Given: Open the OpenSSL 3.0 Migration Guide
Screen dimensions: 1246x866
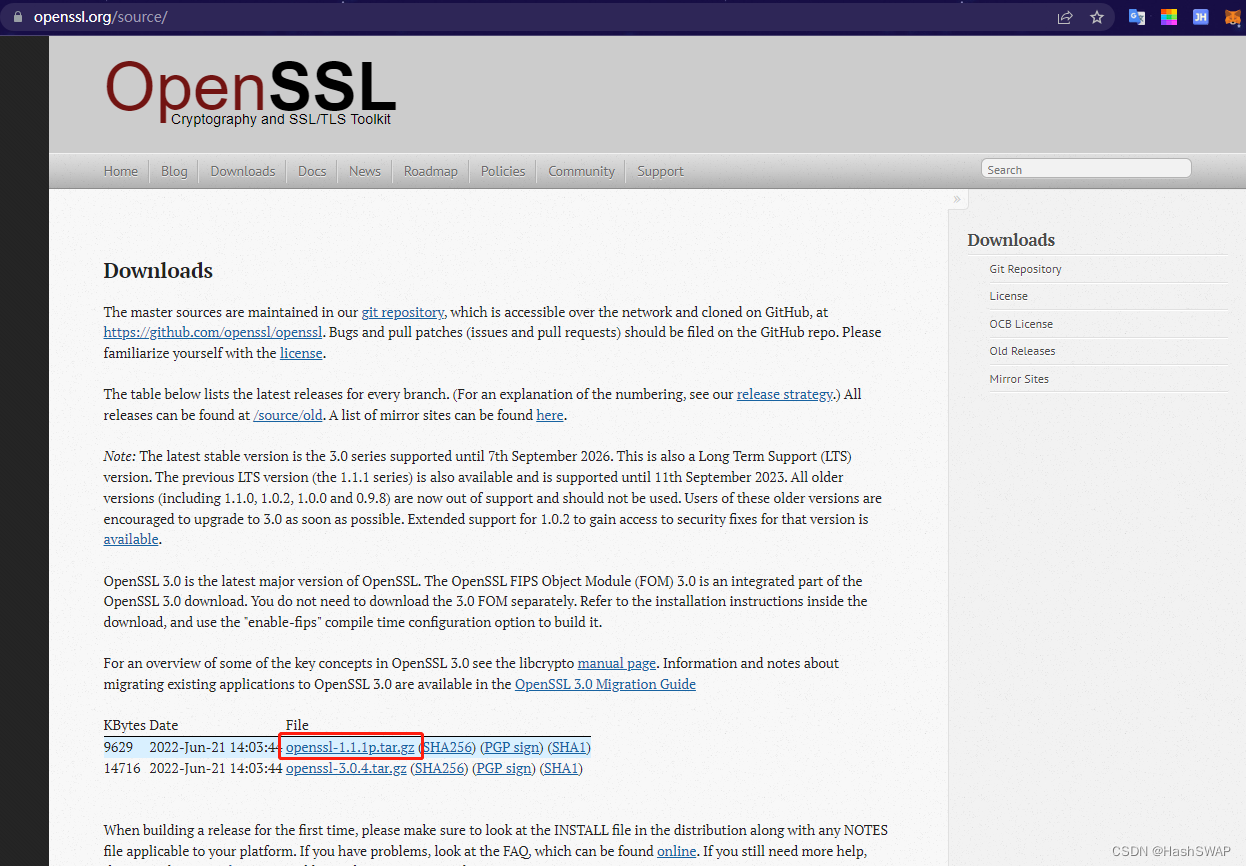Looking at the screenshot, I should 605,684.
